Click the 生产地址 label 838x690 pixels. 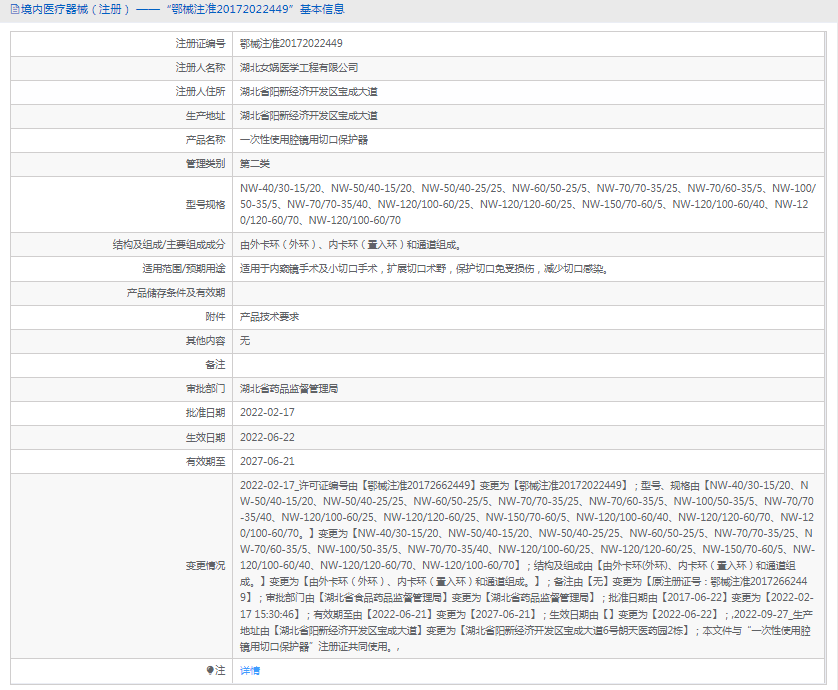coord(205,116)
